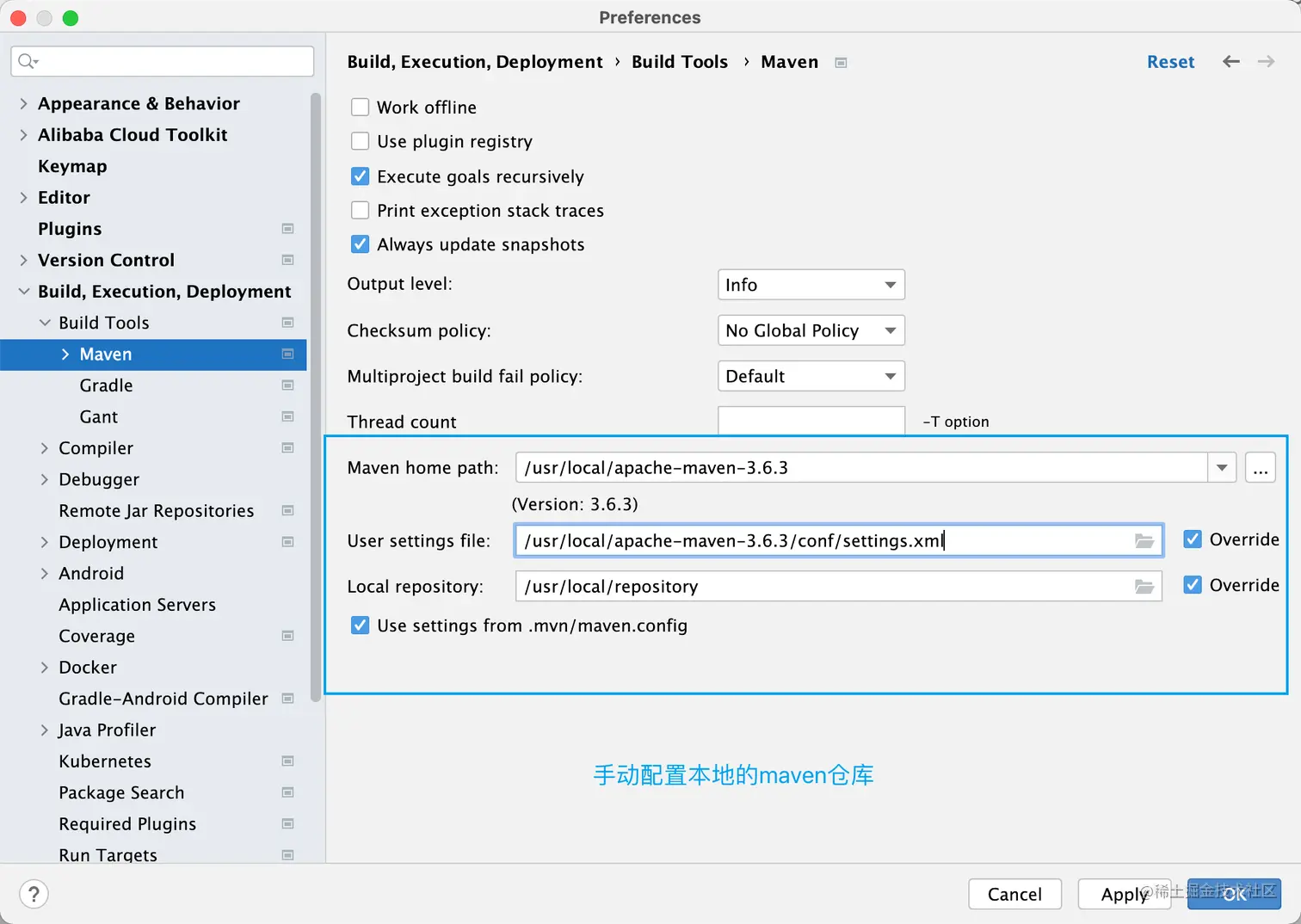The height and width of the screenshot is (924, 1301).
Task: Collapse Build, Execution, Deployment section
Action: pyautogui.click(x=23, y=292)
